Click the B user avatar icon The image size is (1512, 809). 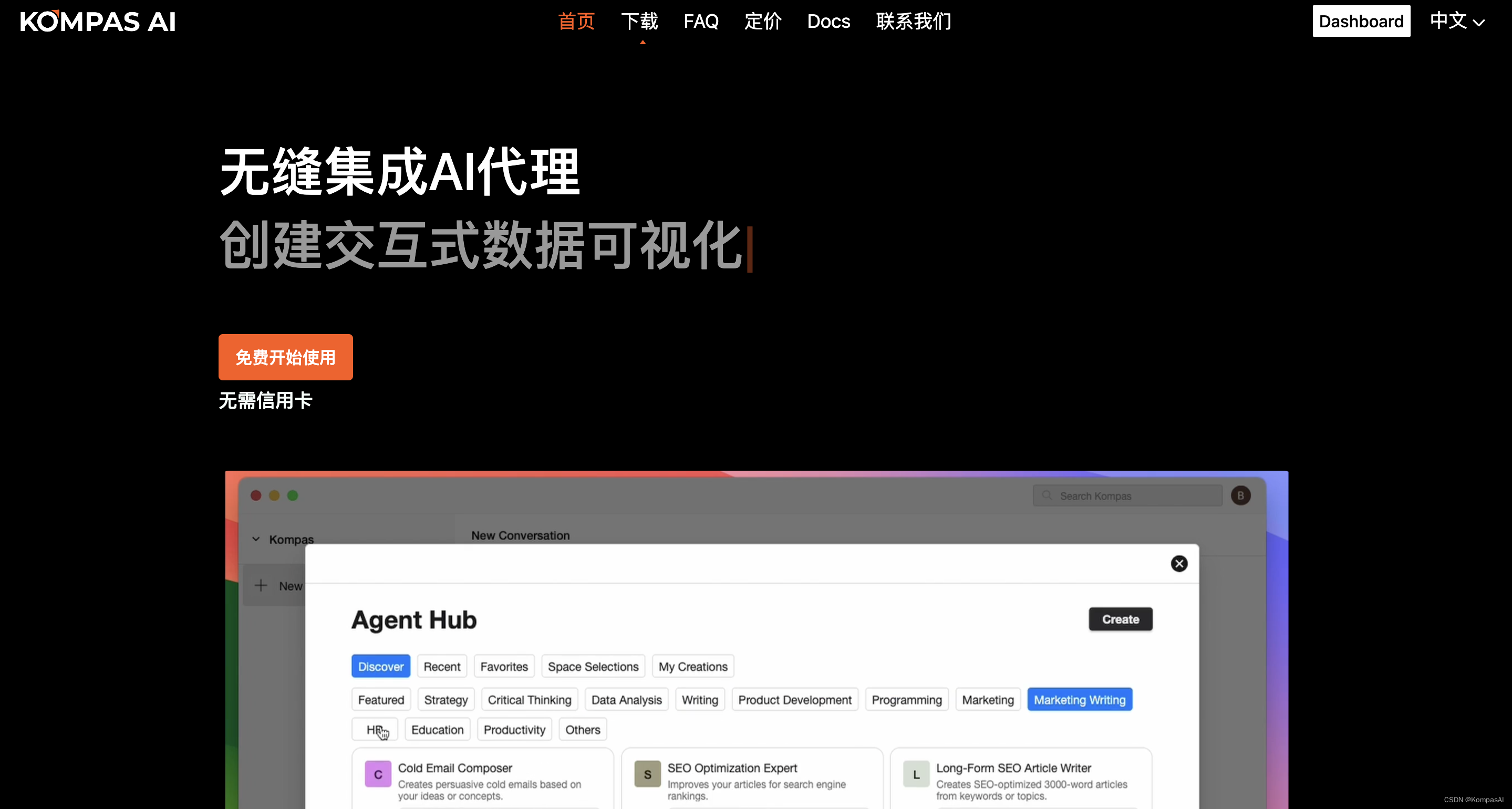coord(1240,495)
